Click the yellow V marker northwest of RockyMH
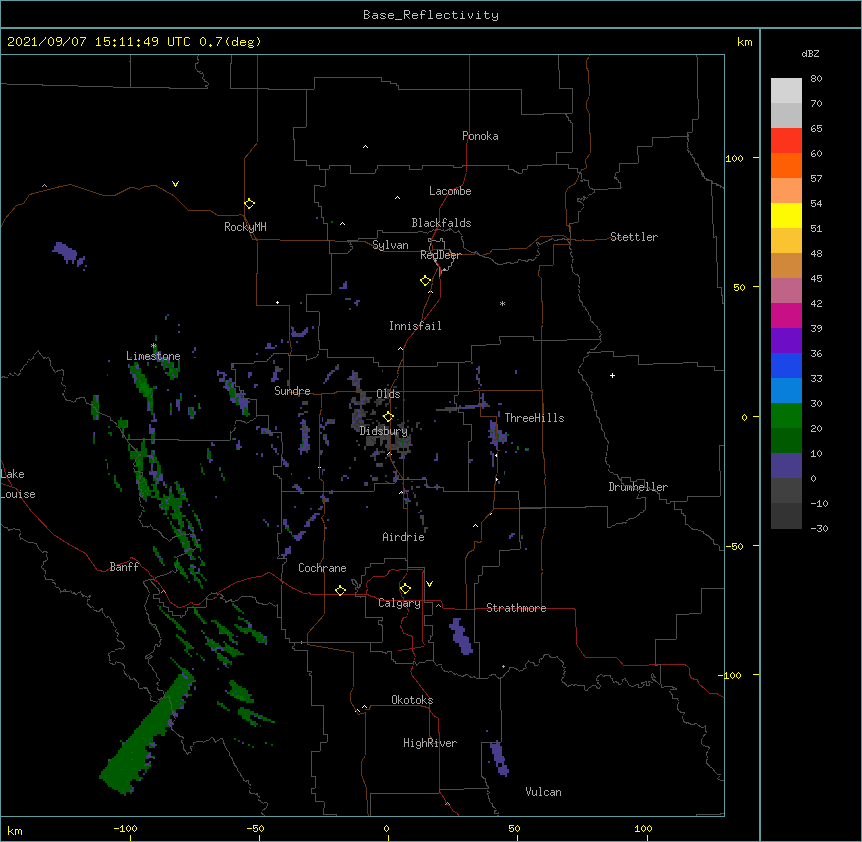 [x=175, y=184]
